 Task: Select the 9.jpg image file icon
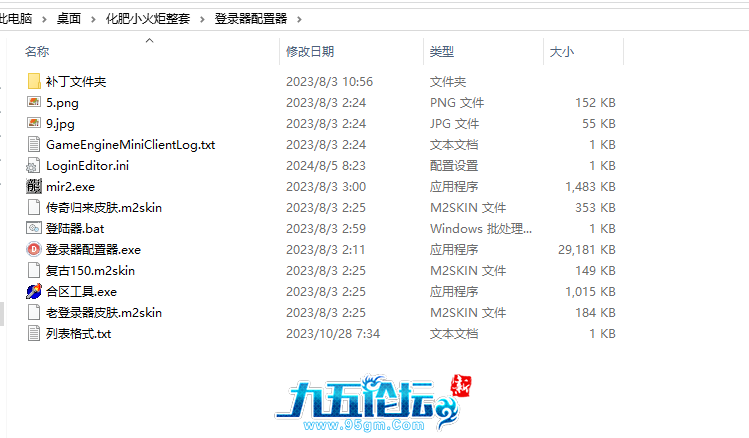coord(34,123)
